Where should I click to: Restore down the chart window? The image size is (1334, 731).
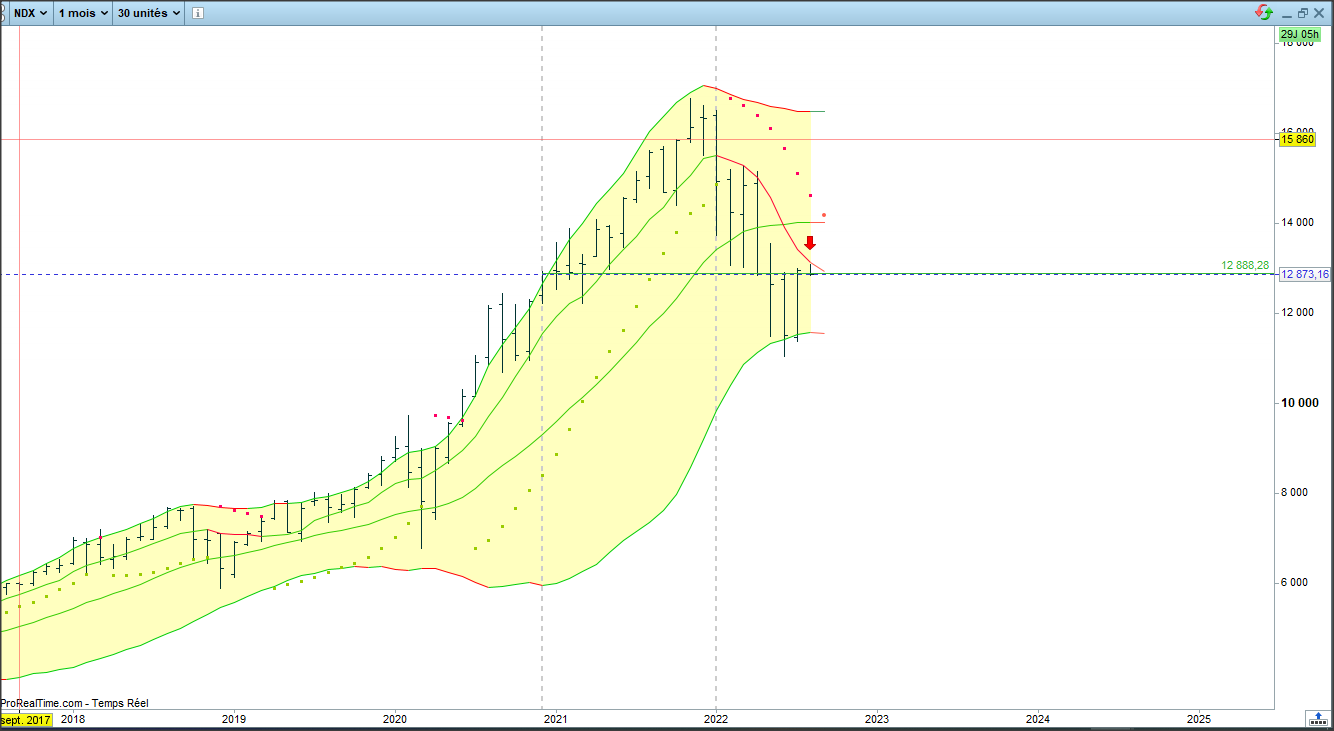click(x=1302, y=13)
